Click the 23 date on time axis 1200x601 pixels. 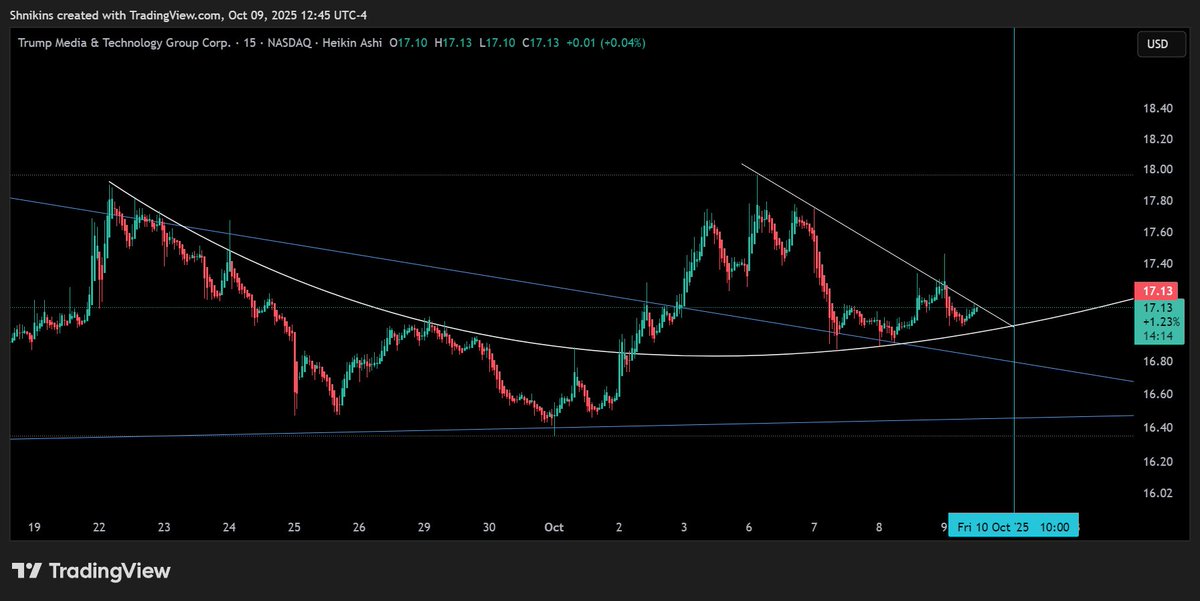pos(164,526)
